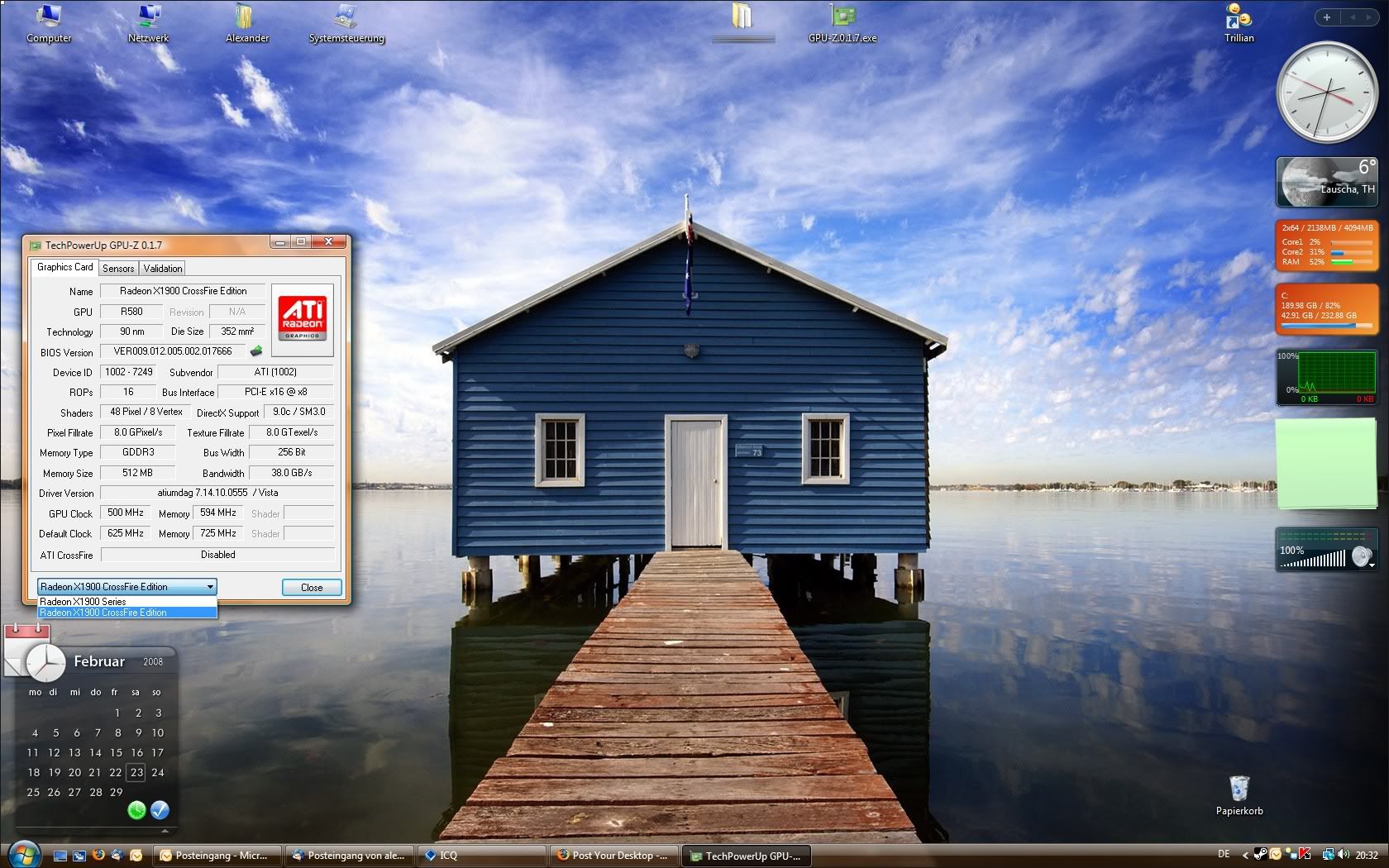
Task: Open the Trillian desktop shortcut
Action: 1239,22
